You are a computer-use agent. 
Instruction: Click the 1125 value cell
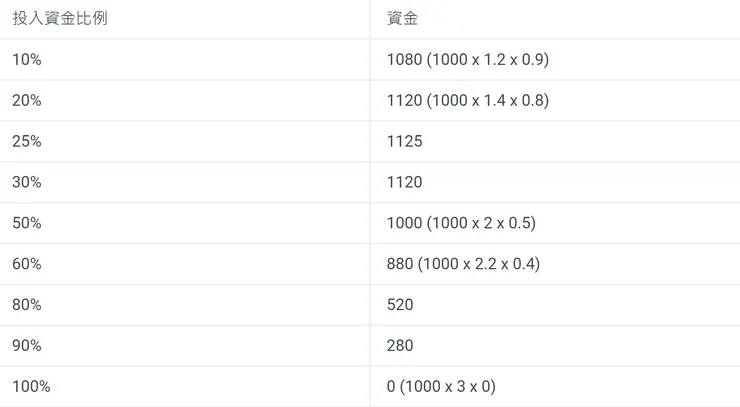point(405,141)
